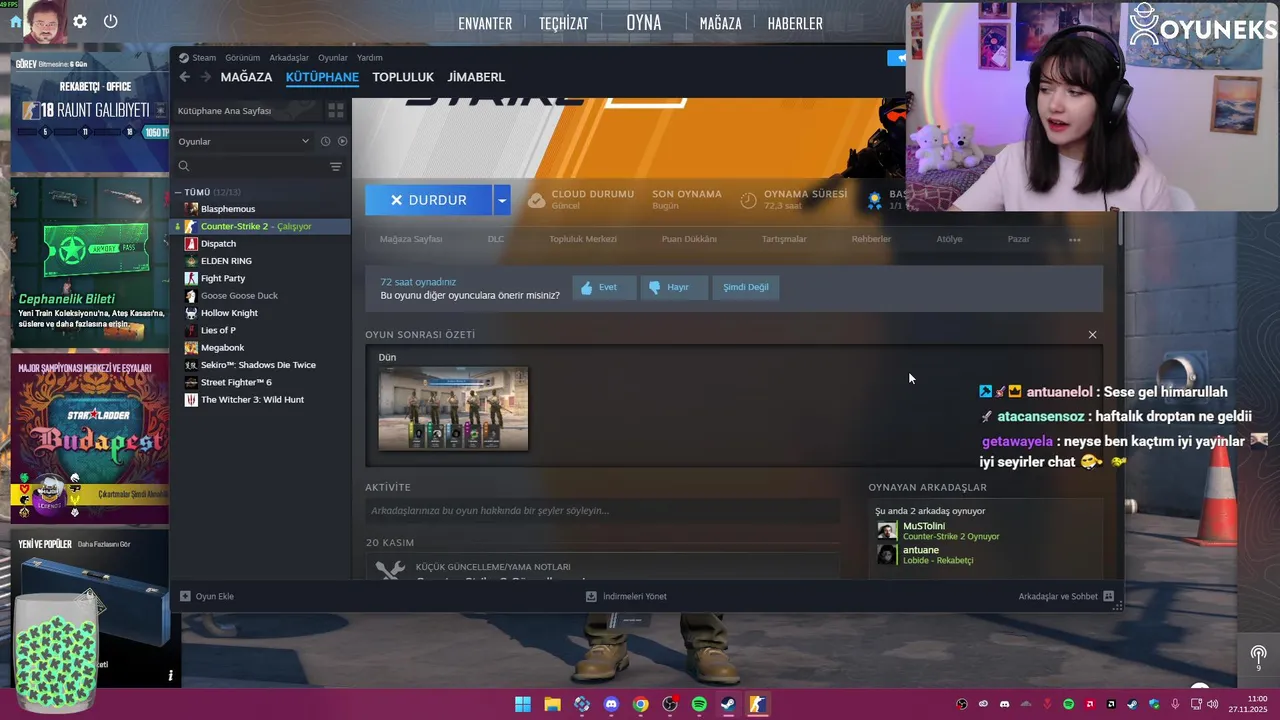Open the Görünüm menu
1280x720 pixels.
pos(242,57)
